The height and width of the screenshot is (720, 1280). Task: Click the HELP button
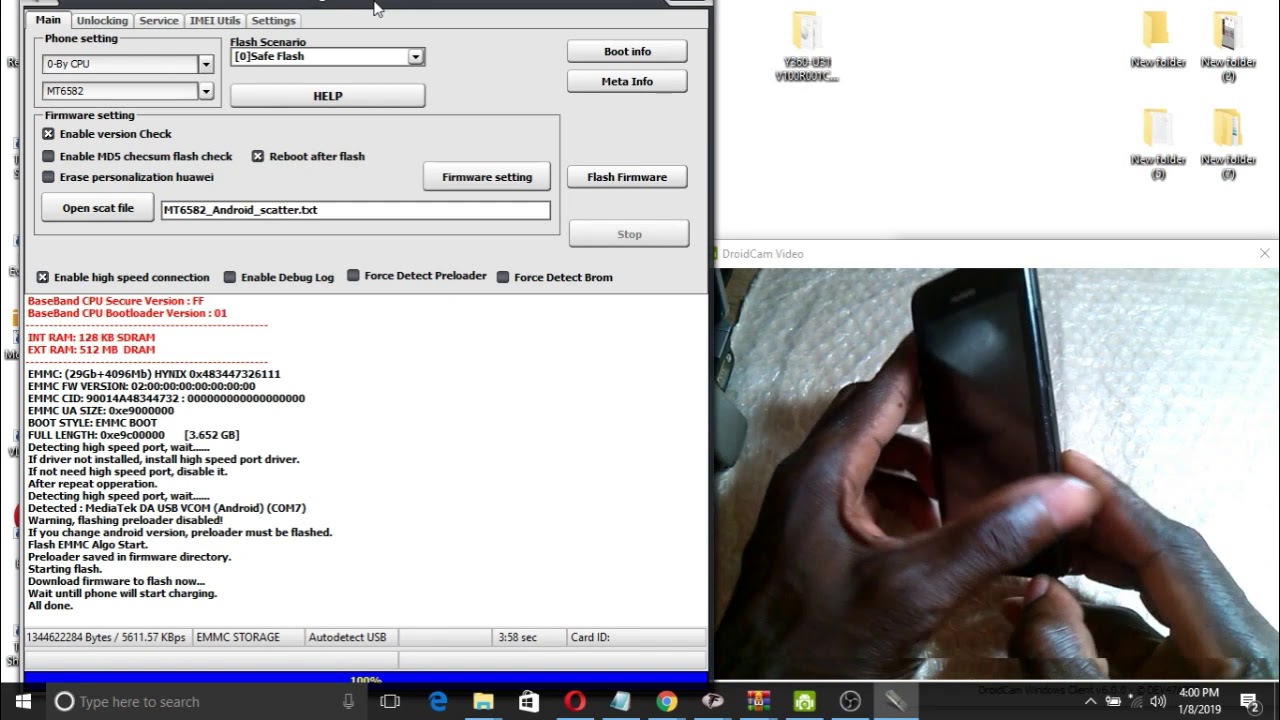tap(328, 96)
